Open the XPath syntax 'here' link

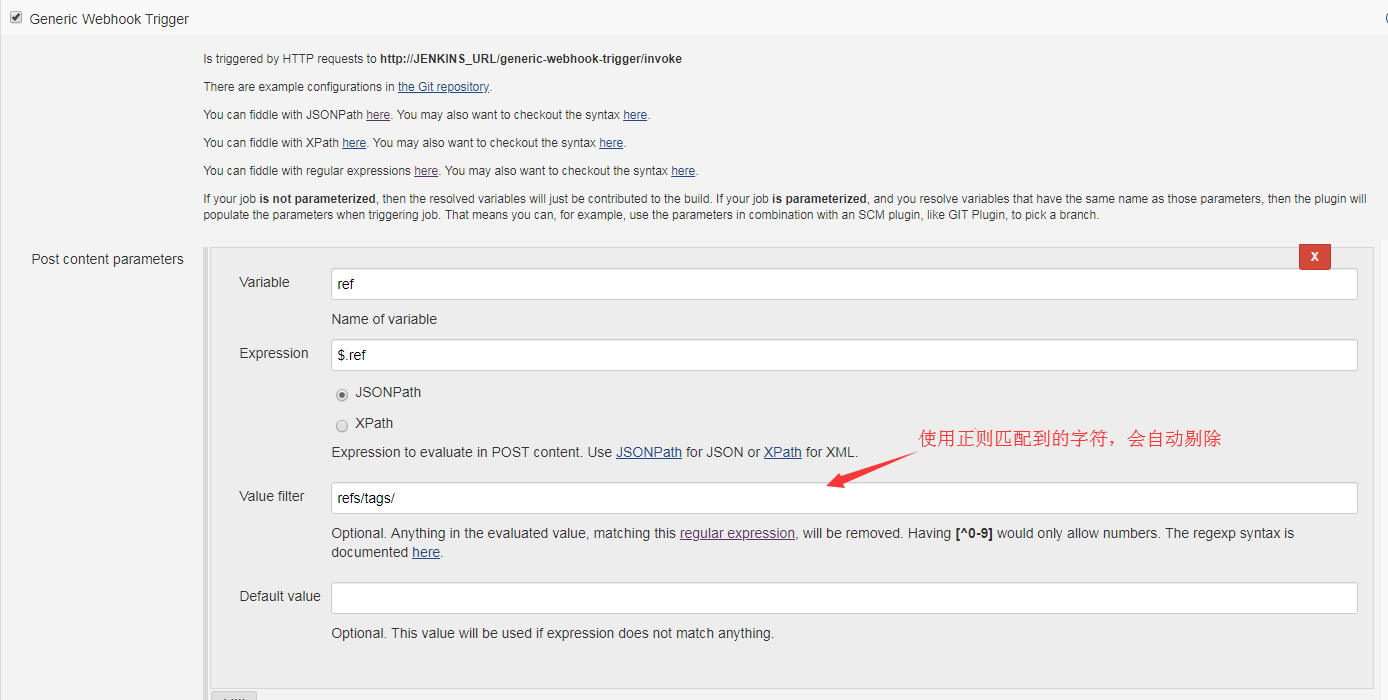click(611, 143)
